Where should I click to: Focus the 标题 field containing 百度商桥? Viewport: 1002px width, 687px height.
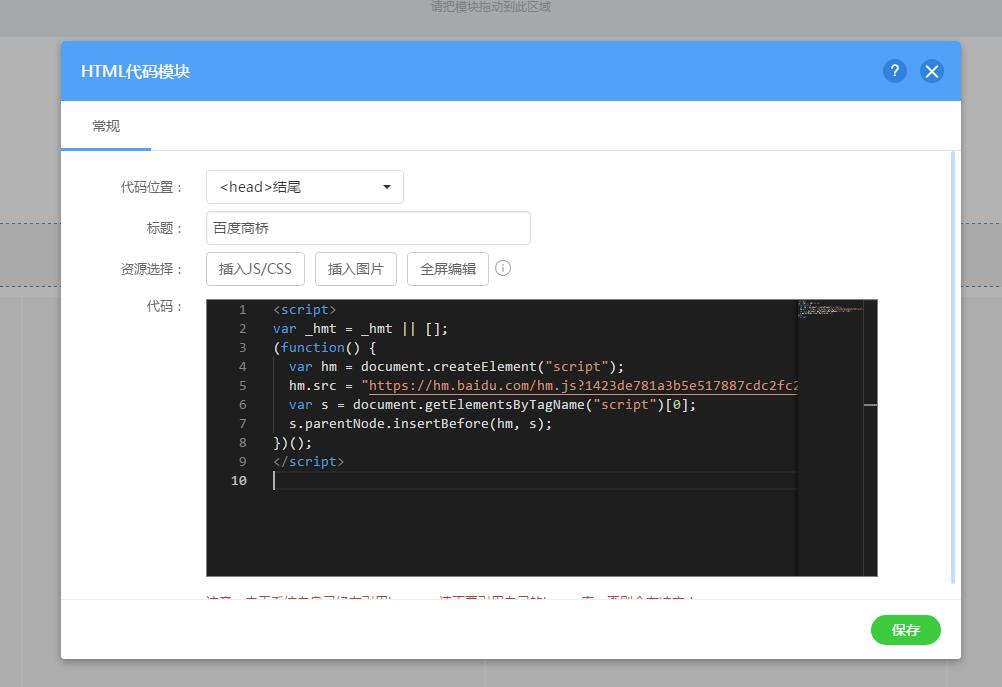(368, 228)
